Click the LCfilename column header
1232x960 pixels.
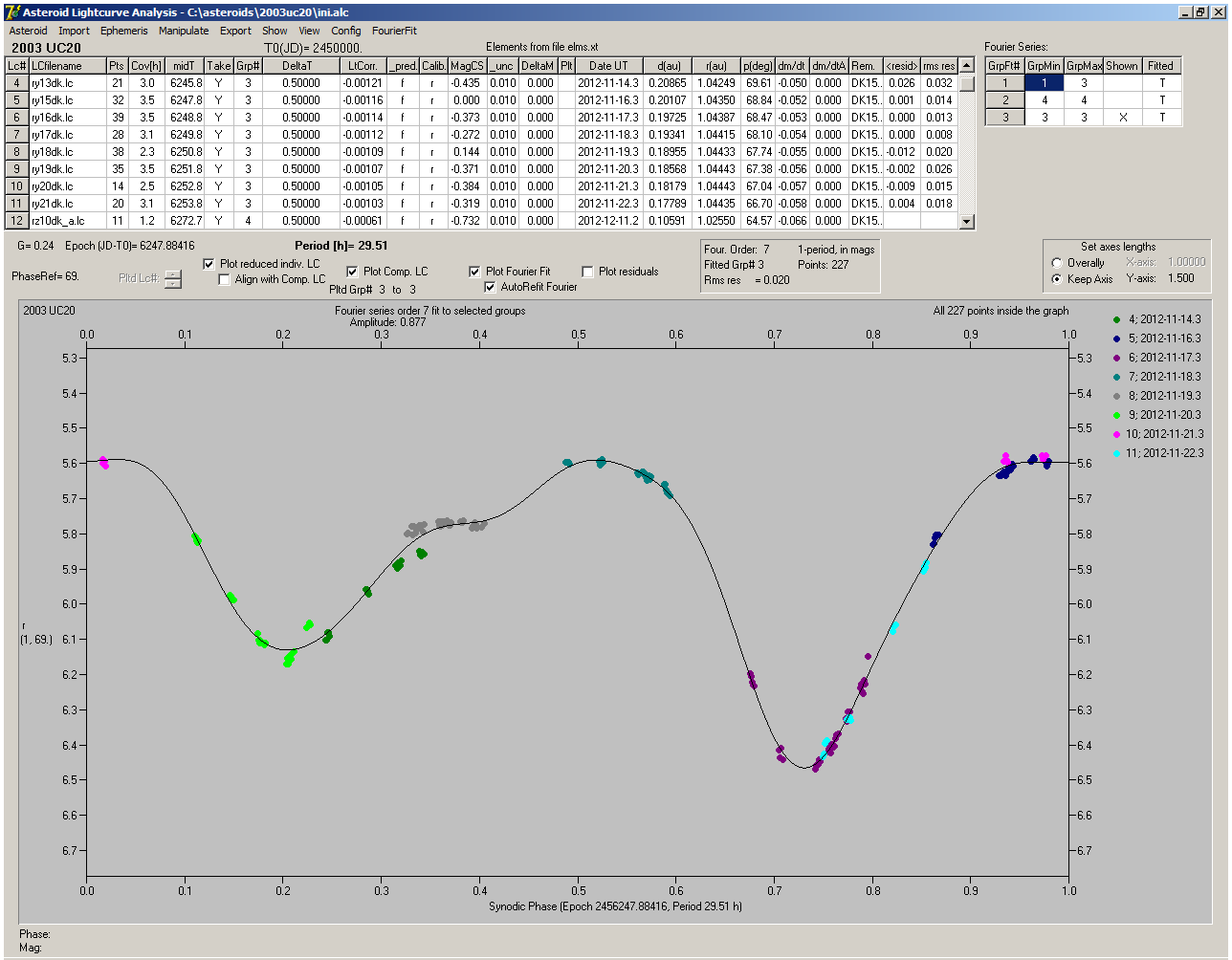(66, 66)
